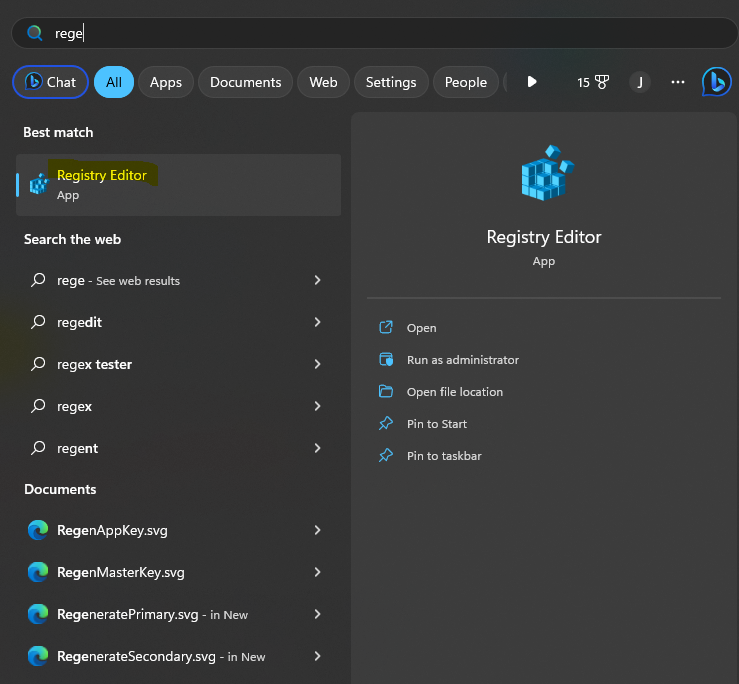739x684 pixels.
Task: Switch to the People filter tab
Action: (x=466, y=82)
